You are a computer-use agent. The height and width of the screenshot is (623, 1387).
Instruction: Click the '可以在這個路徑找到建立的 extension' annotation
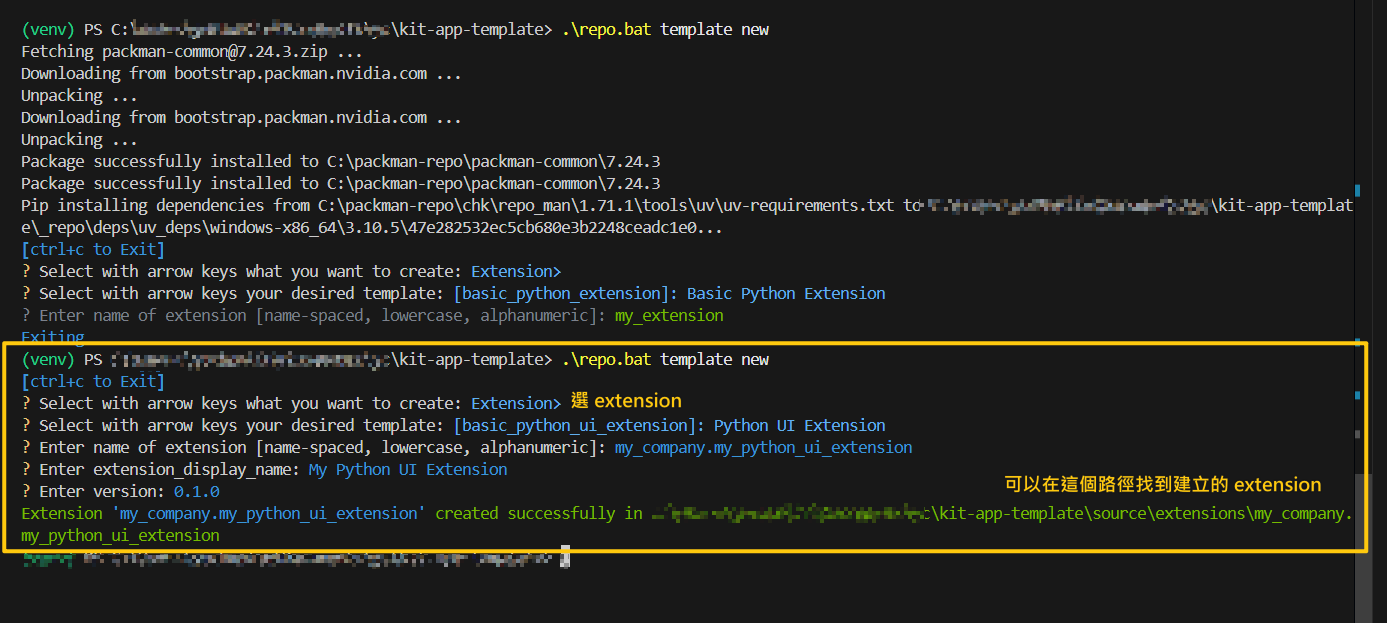pyautogui.click(x=1163, y=485)
